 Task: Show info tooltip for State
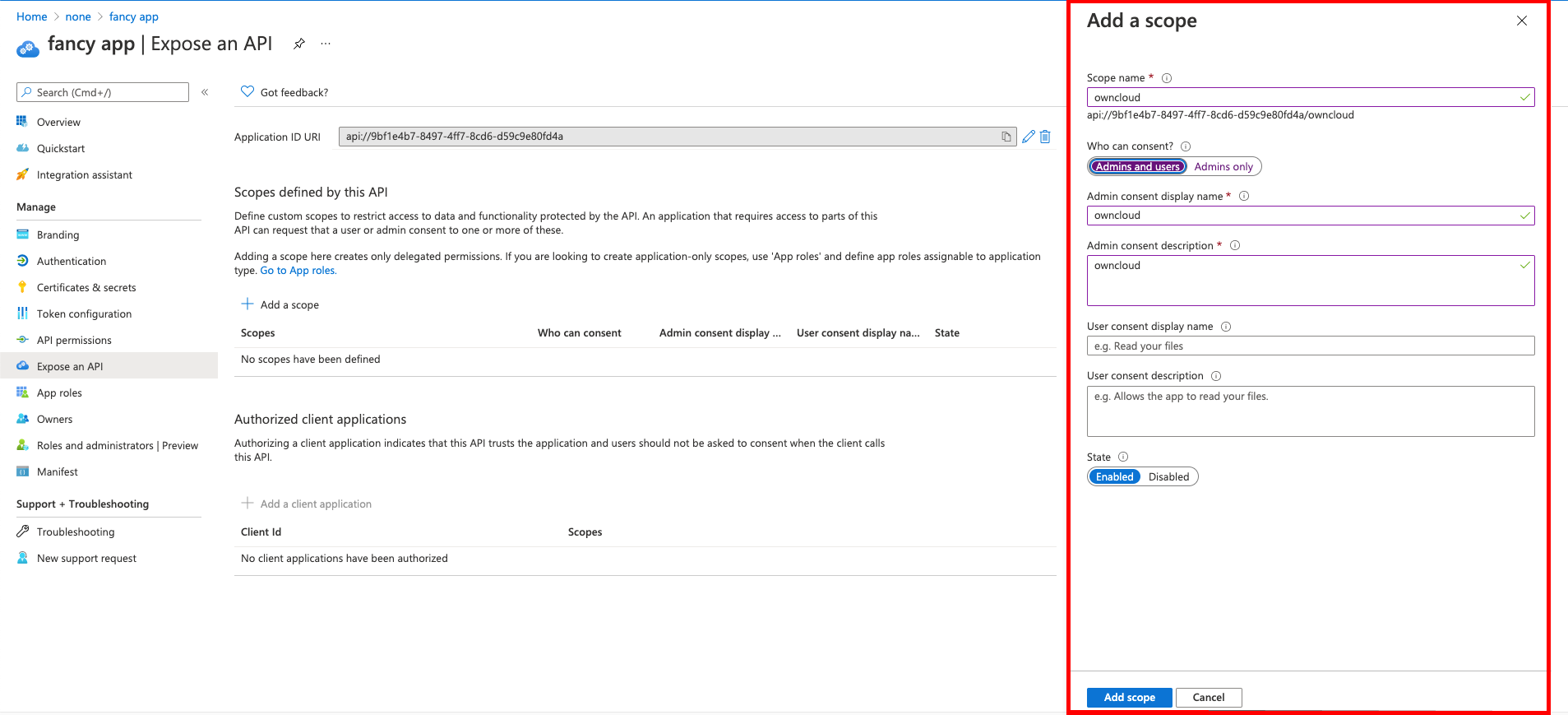1123,457
